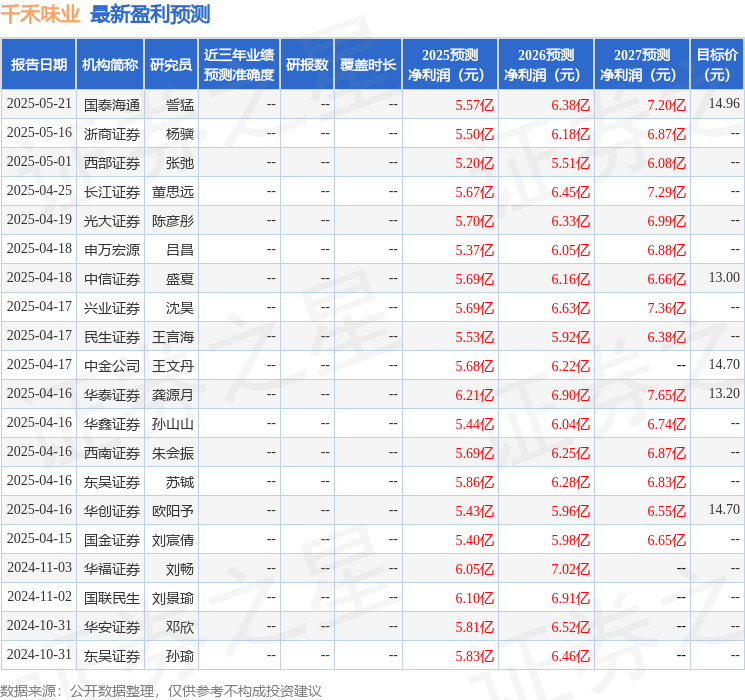Click analyst name 苏铖
The height and width of the screenshot is (700, 745).
tap(180, 482)
